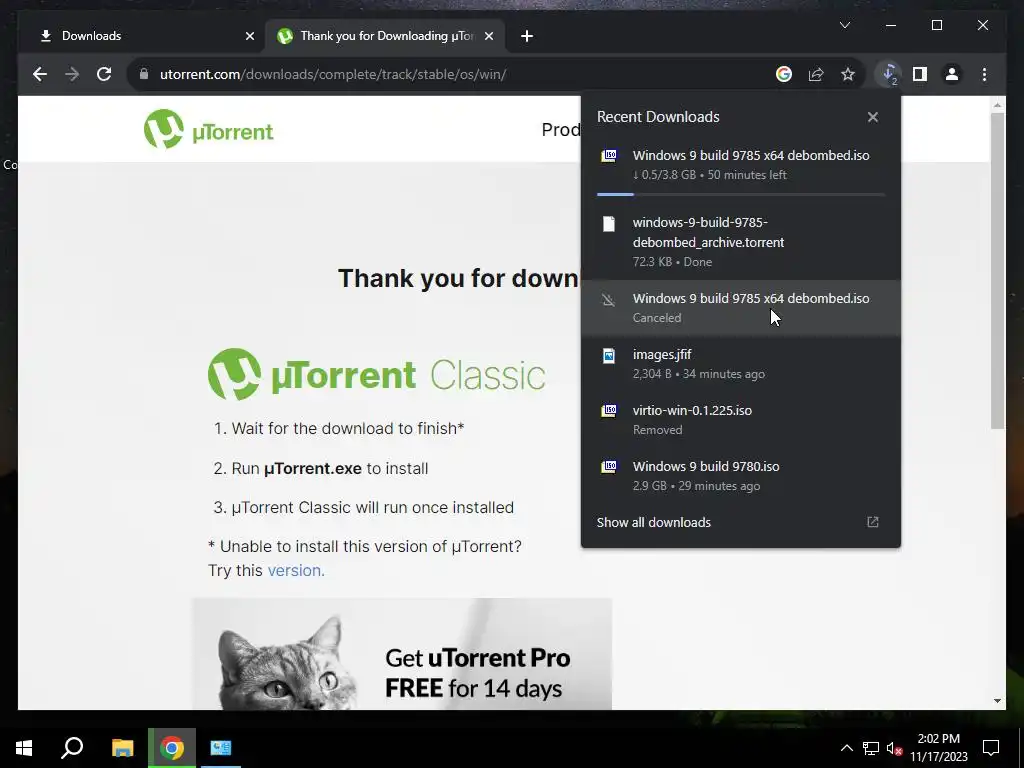1024x768 pixels.
Task: Click the download progress bar
Action: [x=741, y=195]
